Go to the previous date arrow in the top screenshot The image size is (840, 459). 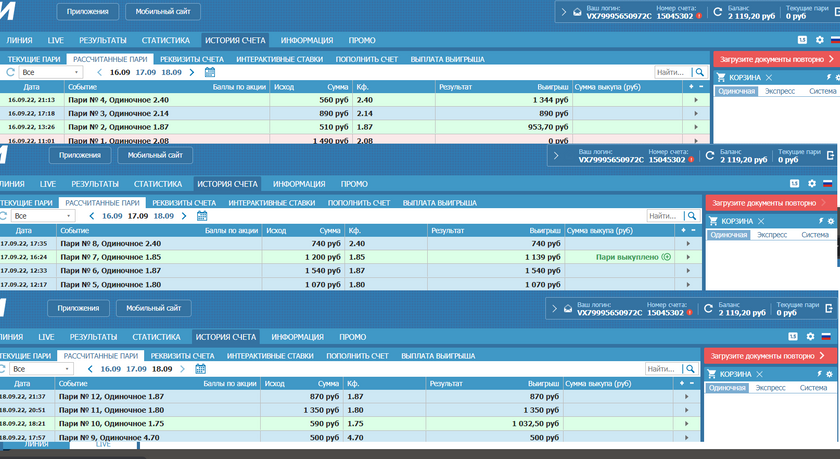[x=99, y=72]
